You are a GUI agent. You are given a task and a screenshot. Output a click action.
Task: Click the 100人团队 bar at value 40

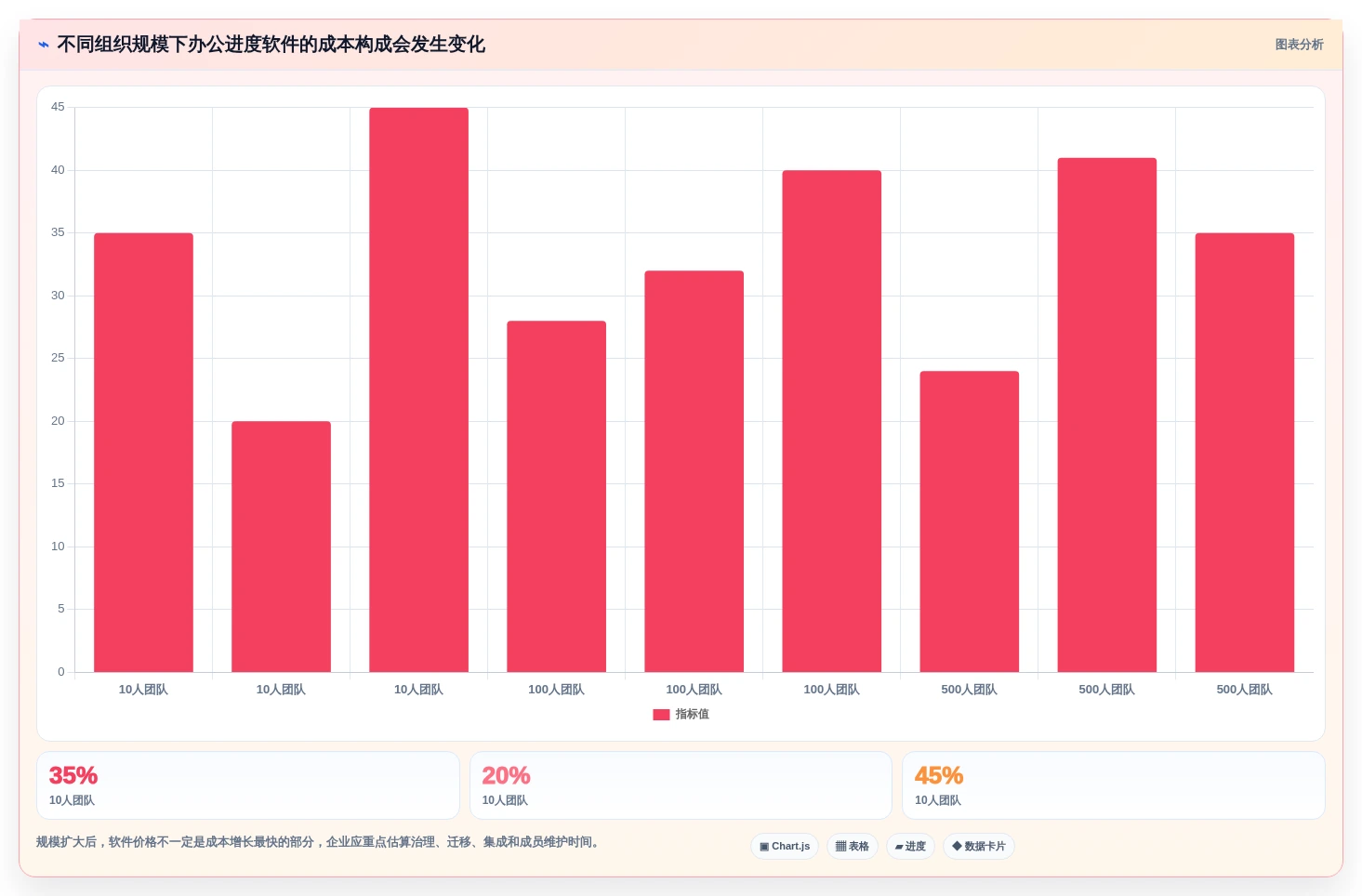tap(831, 421)
